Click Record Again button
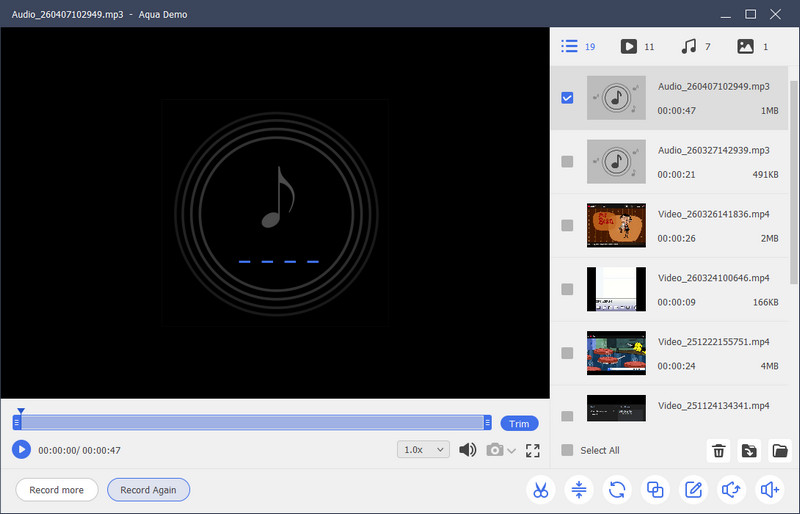The image size is (800, 514). click(x=148, y=490)
